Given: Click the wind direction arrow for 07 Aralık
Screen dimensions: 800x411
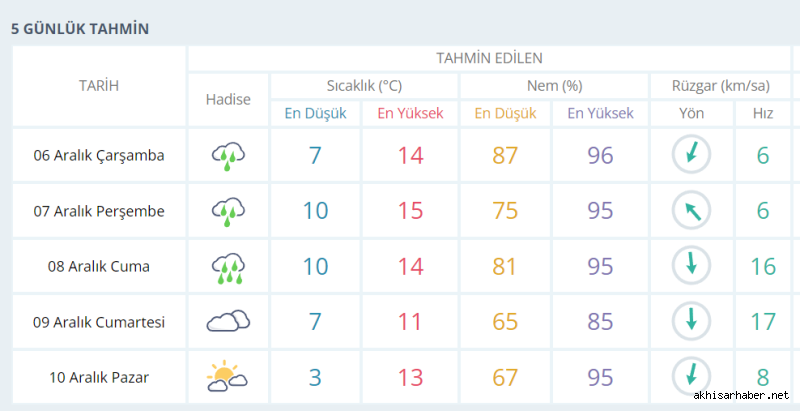Looking at the screenshot, I should point(691,211).
